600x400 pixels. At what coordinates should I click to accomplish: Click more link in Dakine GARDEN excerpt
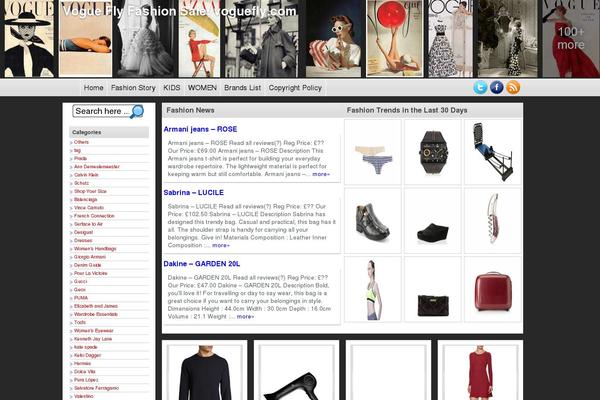click(x=245, y=317)
